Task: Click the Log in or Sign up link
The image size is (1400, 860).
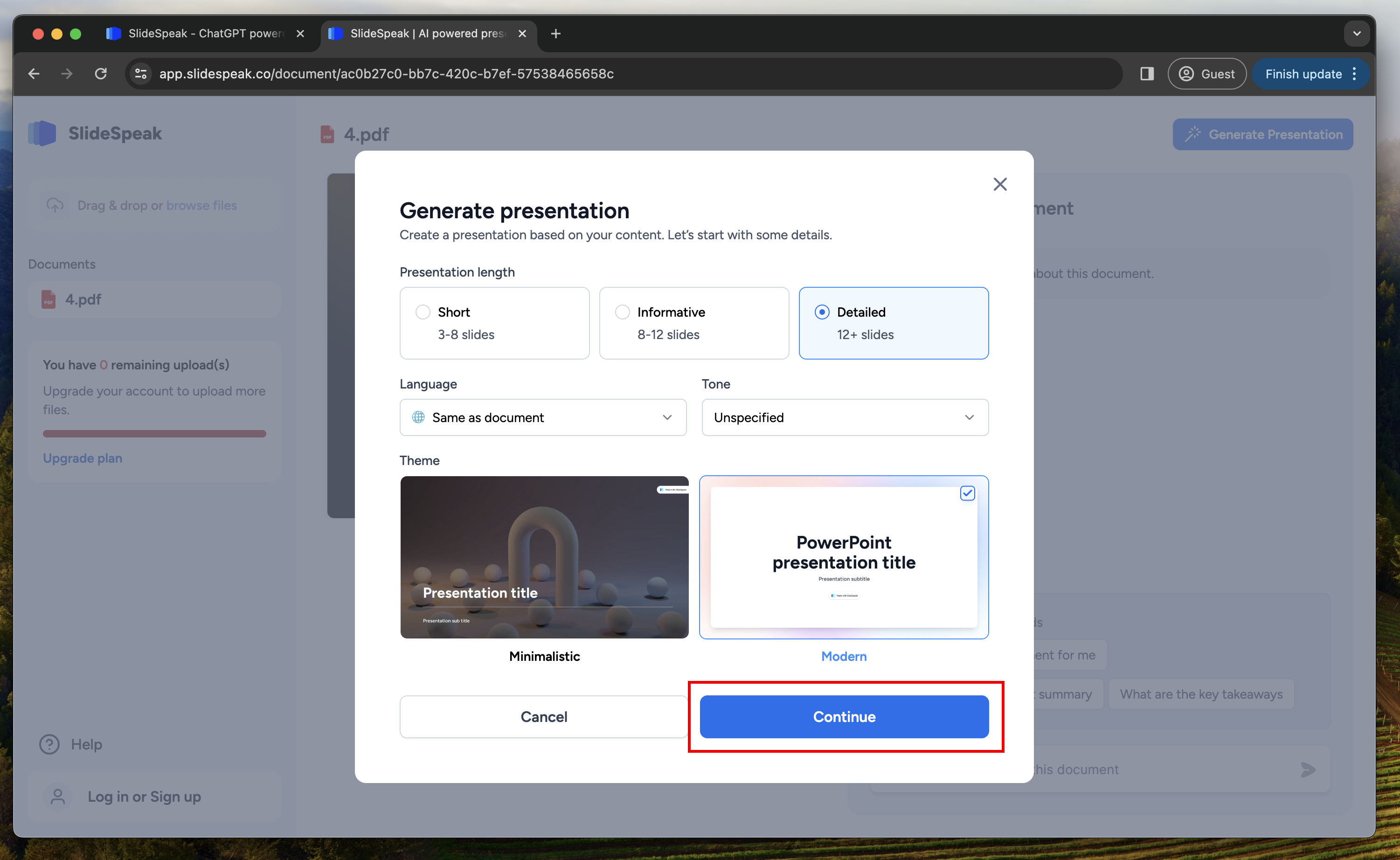Action: [x=145, y=796]
